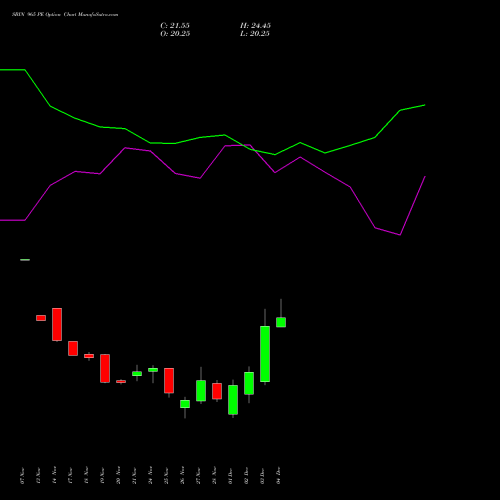Viewport: 500px width, 500px height.
Task: Select the tall red candle for 14 Nov
Action: (x=57, y=324)
